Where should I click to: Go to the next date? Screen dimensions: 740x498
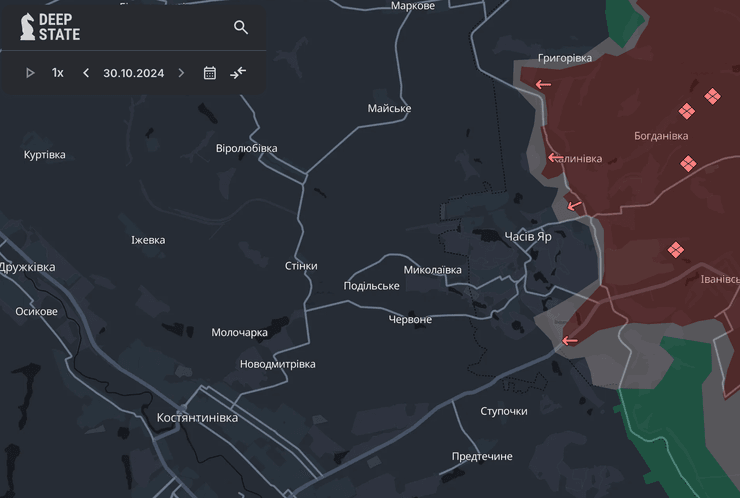181,73
